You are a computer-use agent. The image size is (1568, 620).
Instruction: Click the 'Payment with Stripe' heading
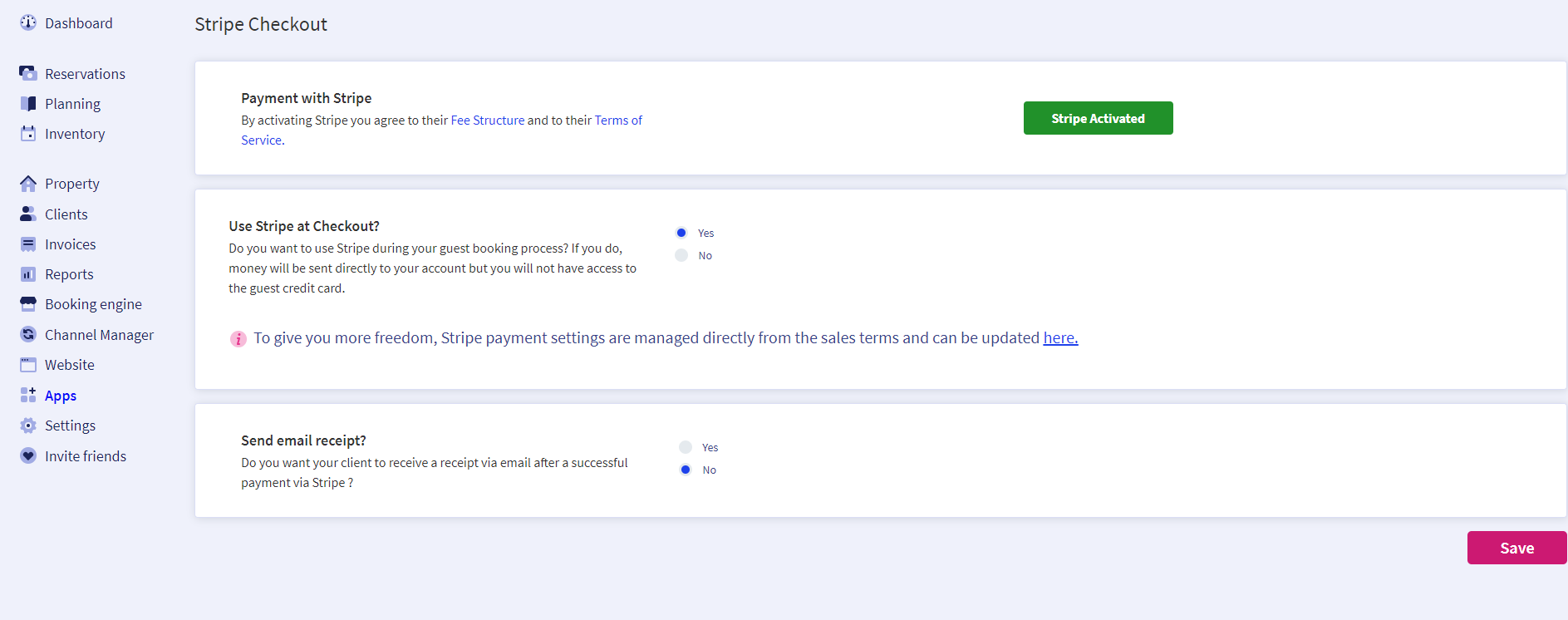[x=307, y=98]
